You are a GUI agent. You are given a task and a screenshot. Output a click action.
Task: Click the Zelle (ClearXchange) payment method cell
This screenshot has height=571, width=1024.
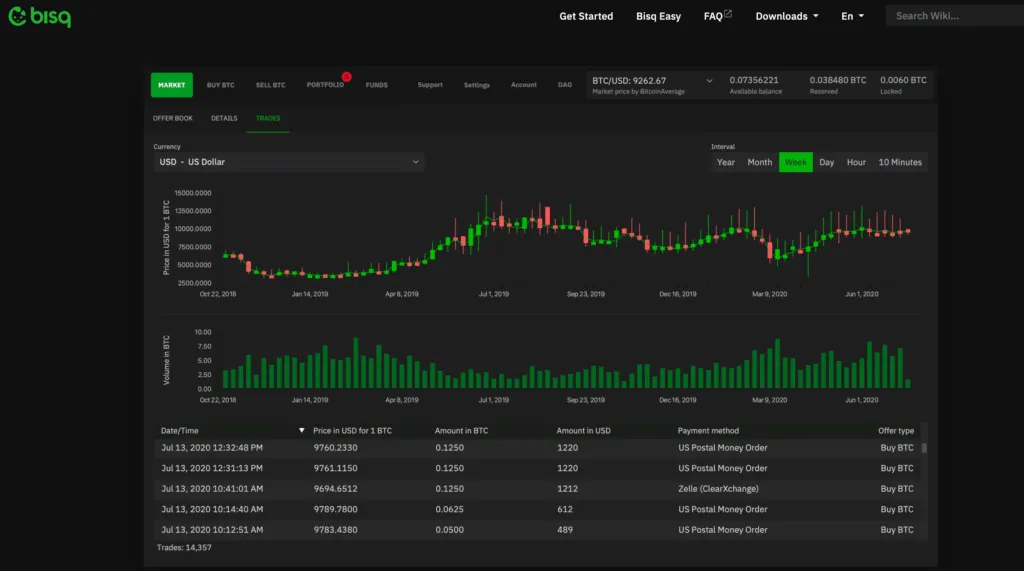click(718, 489)
